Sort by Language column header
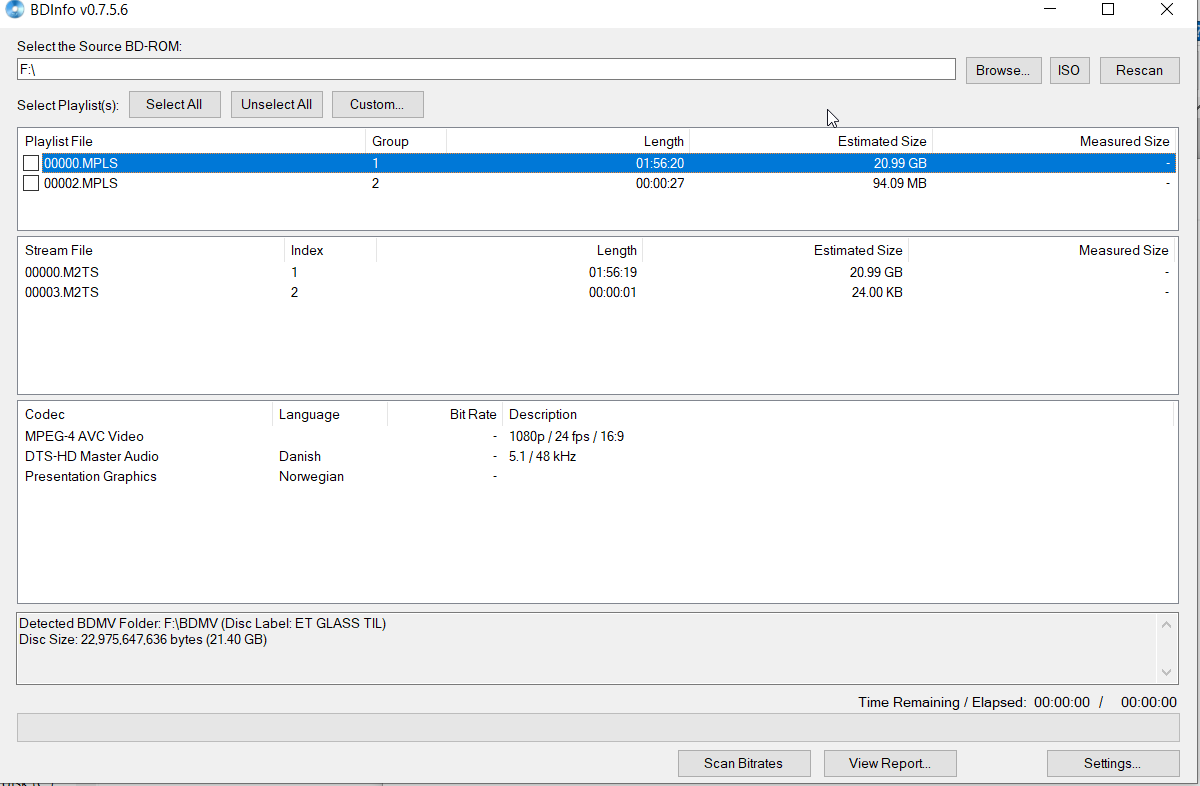 click(330, 414)
